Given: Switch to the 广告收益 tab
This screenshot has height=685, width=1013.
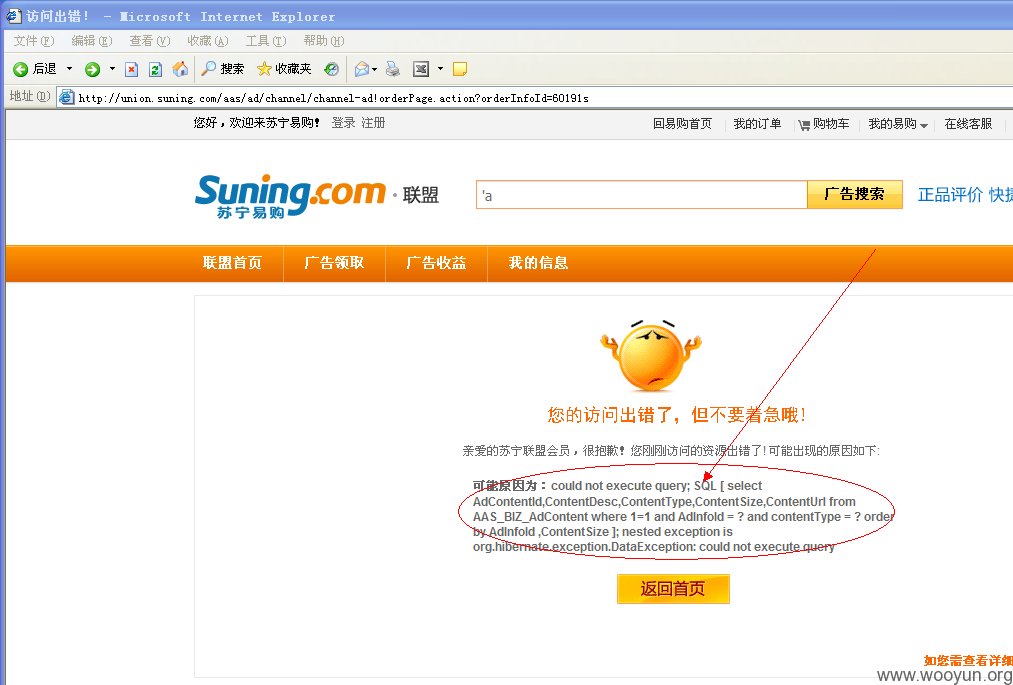Looking at the screenshot, I should click(436, 263).
